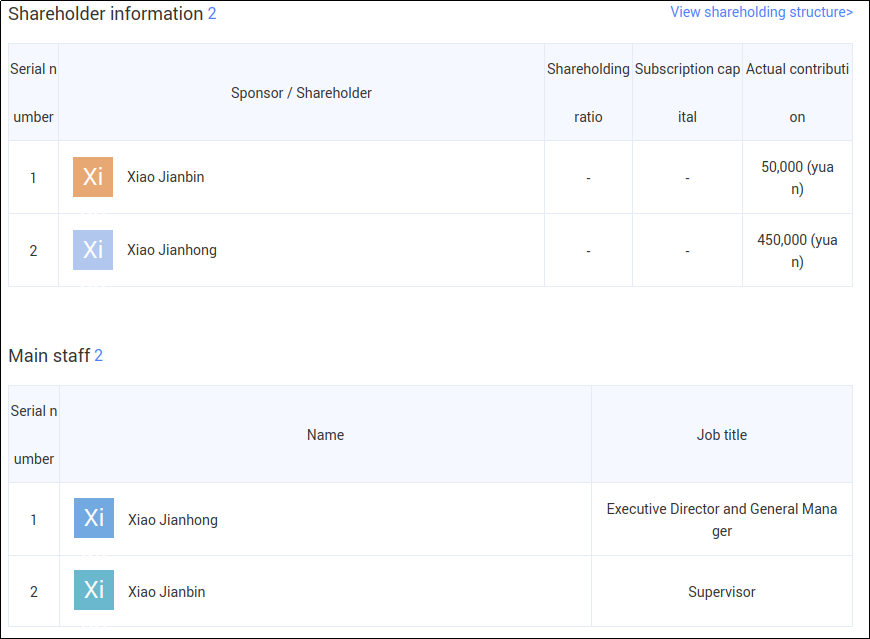Click Xiao Jianbin's teal avatar in Main staff
870x639 pixels.
point(94,591)
